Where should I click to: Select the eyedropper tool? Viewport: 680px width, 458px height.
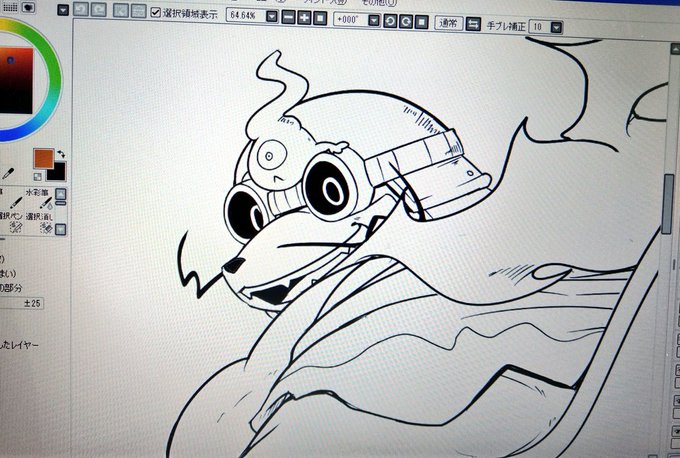8,173
